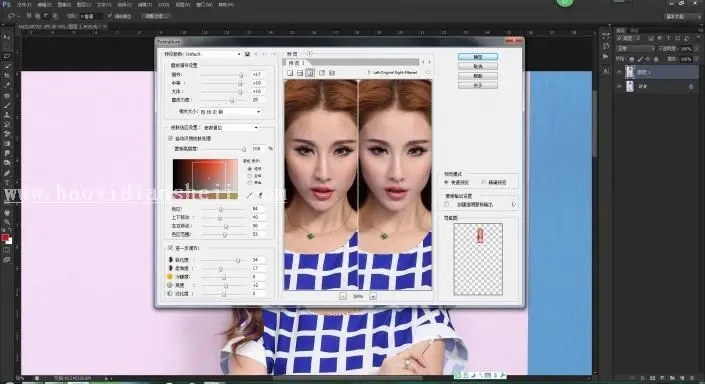Click the 关于 (About) button in Portraiture
Image resolution: width=705 pixels, height=384 pixels.
tap(477, 85)
